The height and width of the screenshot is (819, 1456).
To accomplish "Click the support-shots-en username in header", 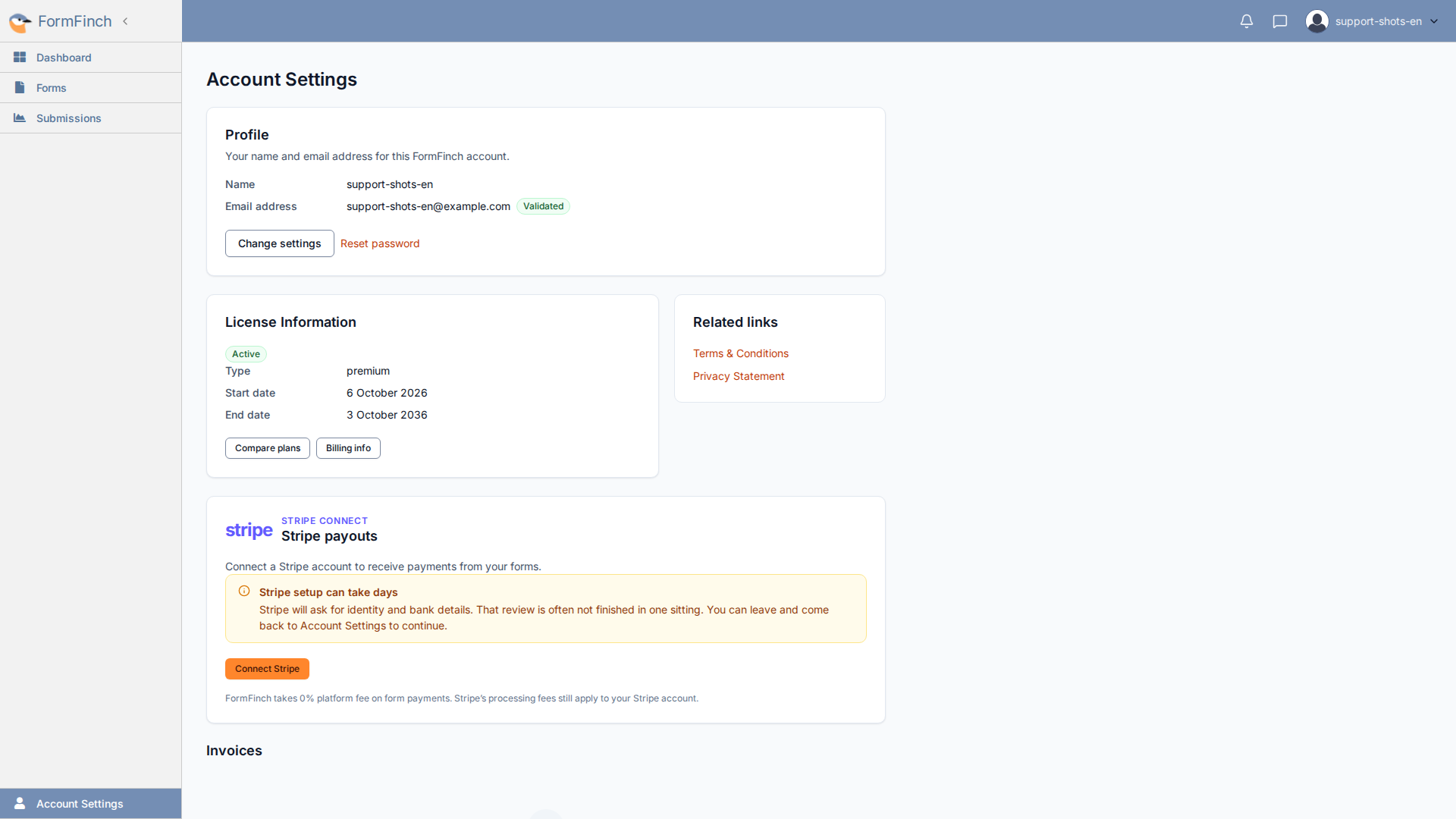I will 1379,21.
